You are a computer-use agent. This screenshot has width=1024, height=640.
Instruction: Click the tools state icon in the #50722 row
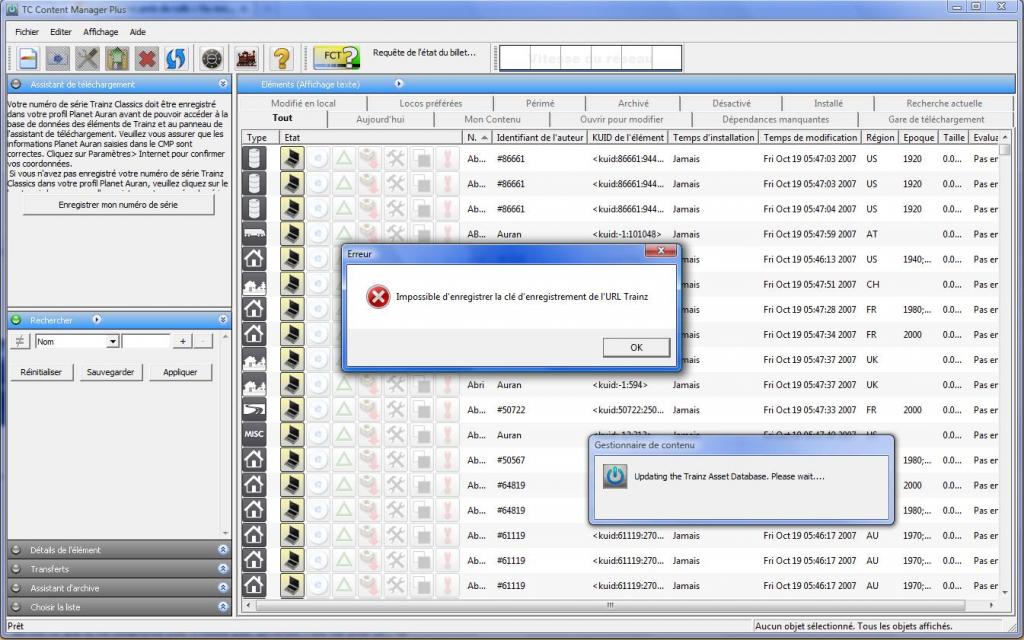[x=395, y=409]
